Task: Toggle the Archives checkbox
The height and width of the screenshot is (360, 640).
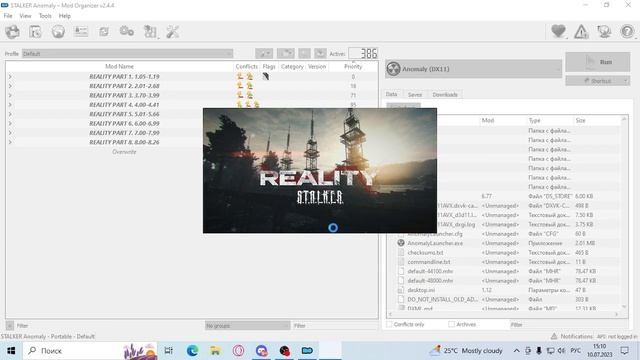Action: (451, 324)
